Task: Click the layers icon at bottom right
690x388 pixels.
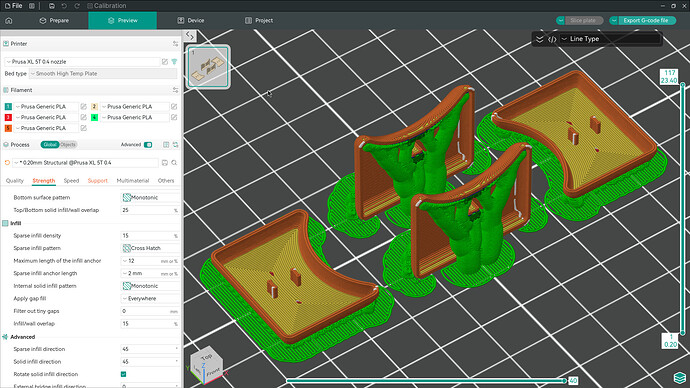Action: (x=679, y=377)
